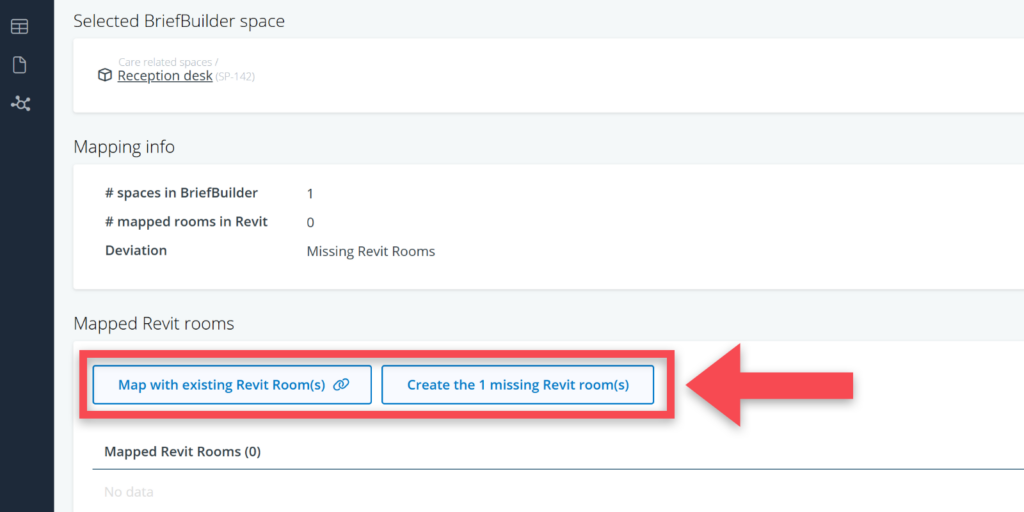The height and width of the screenshot is (512, 1024).
Task: Select the # mapped rooms in Revit label
Action: pyautogui.click(x=186, y=222)
